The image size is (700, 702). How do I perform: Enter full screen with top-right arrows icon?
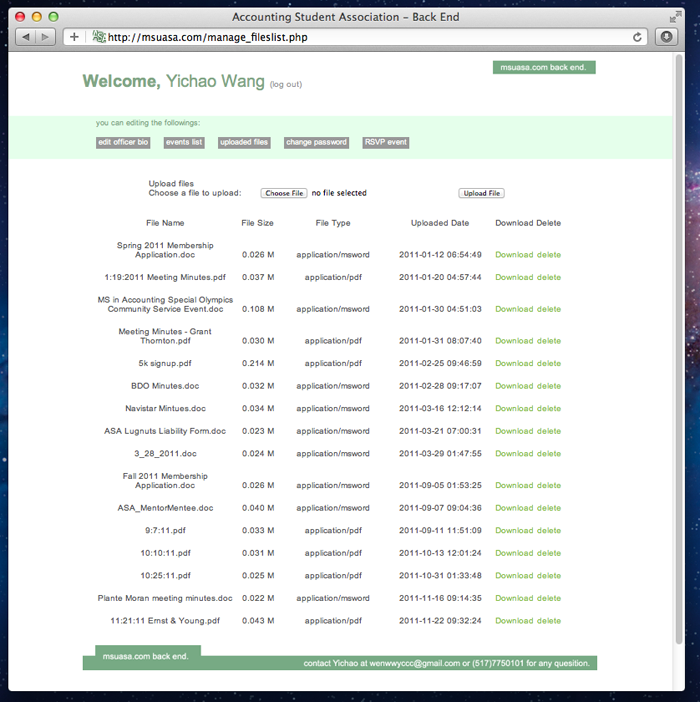pos(674,17)
